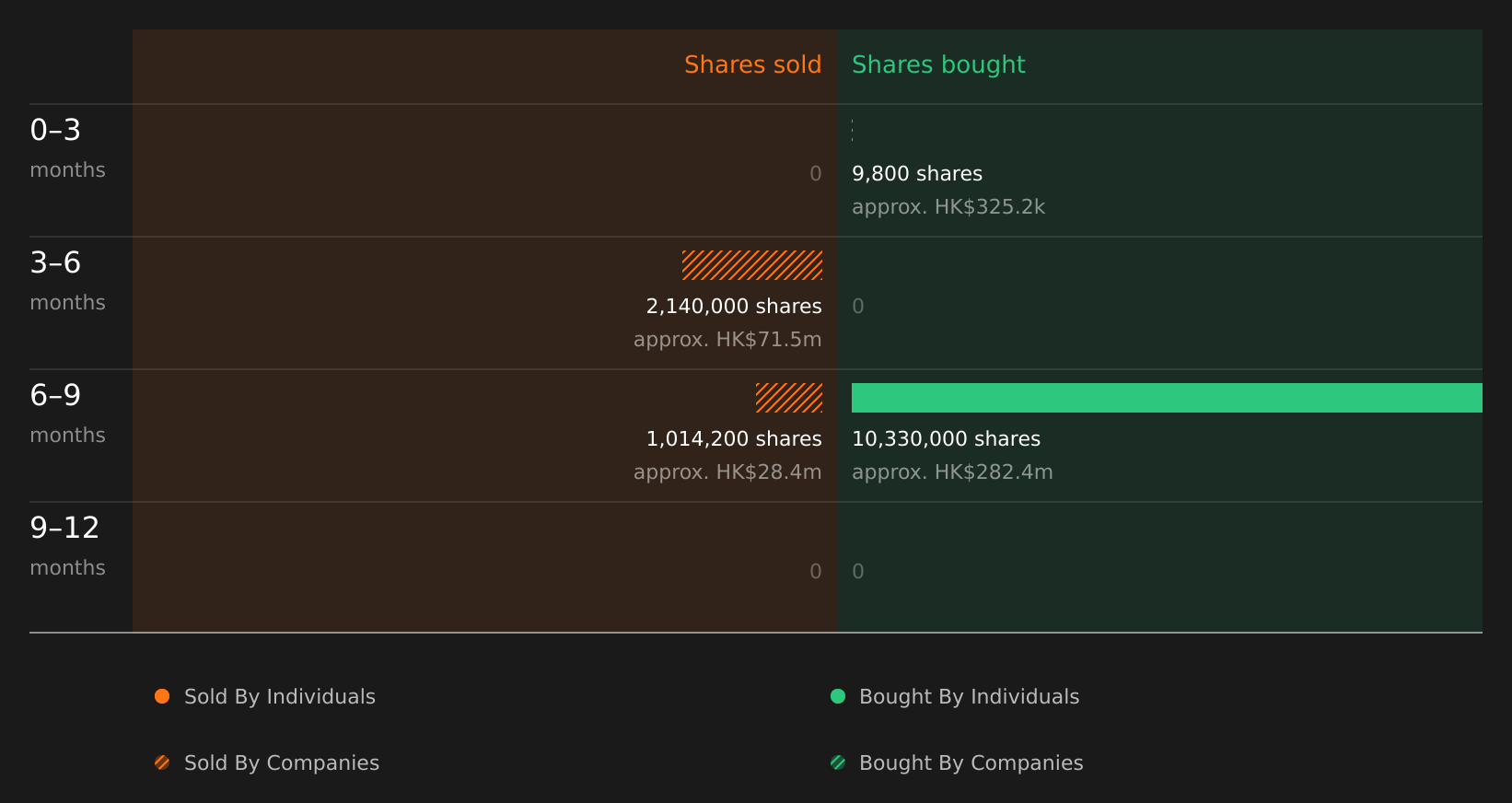This screenshot has height=803, width=1512.
Task: Click the green Bought By Individuals legend dot
Action: tap(838, 696)
